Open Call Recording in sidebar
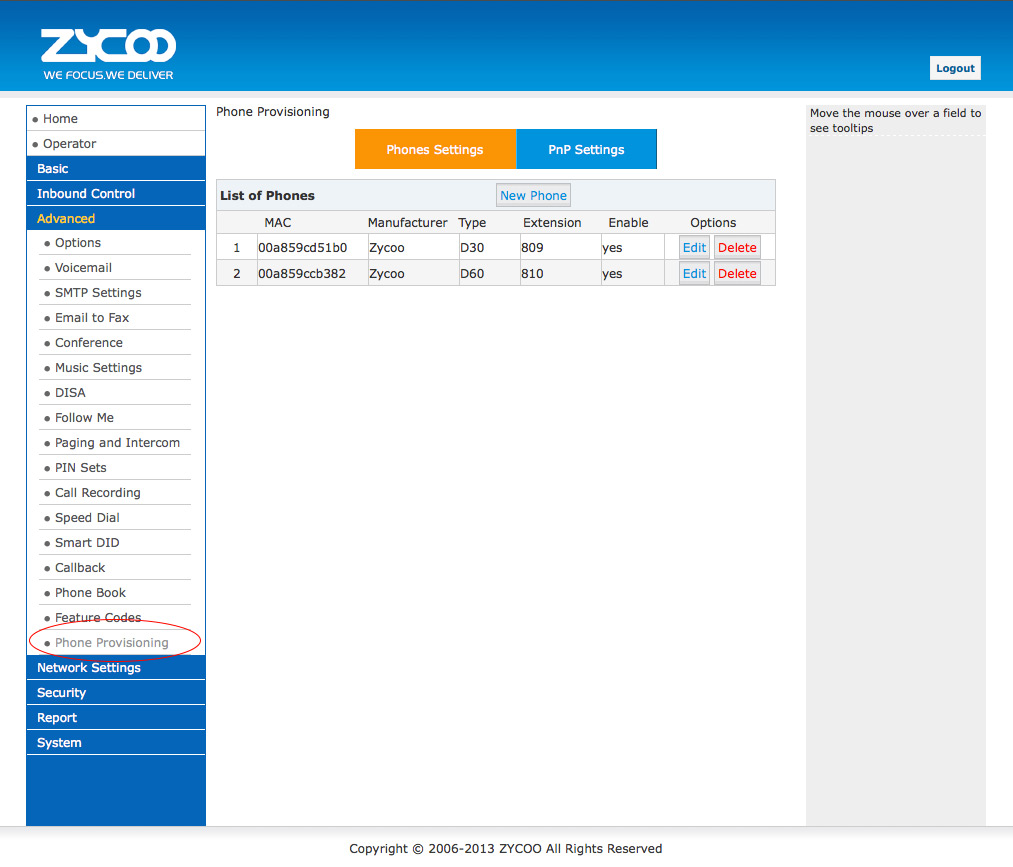This screenshot has width=1013, height=867. [x=97, y=493]
